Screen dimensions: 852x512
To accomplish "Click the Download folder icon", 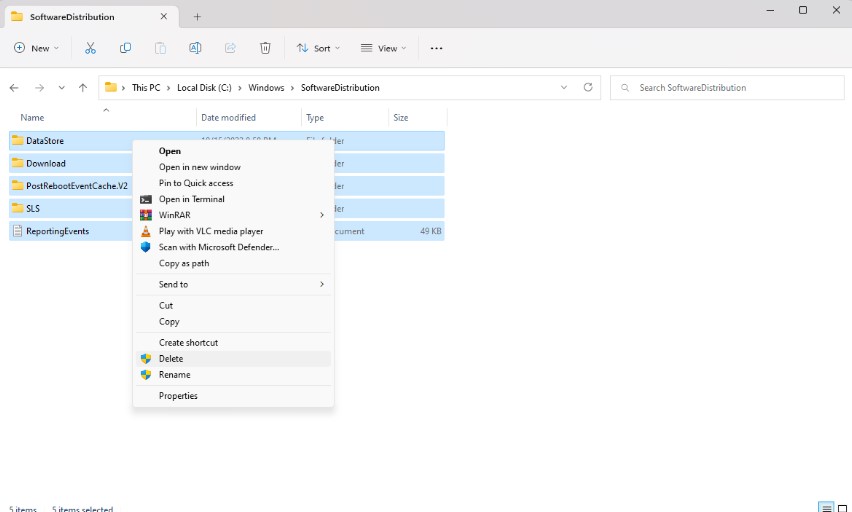I will coord(17,163).
